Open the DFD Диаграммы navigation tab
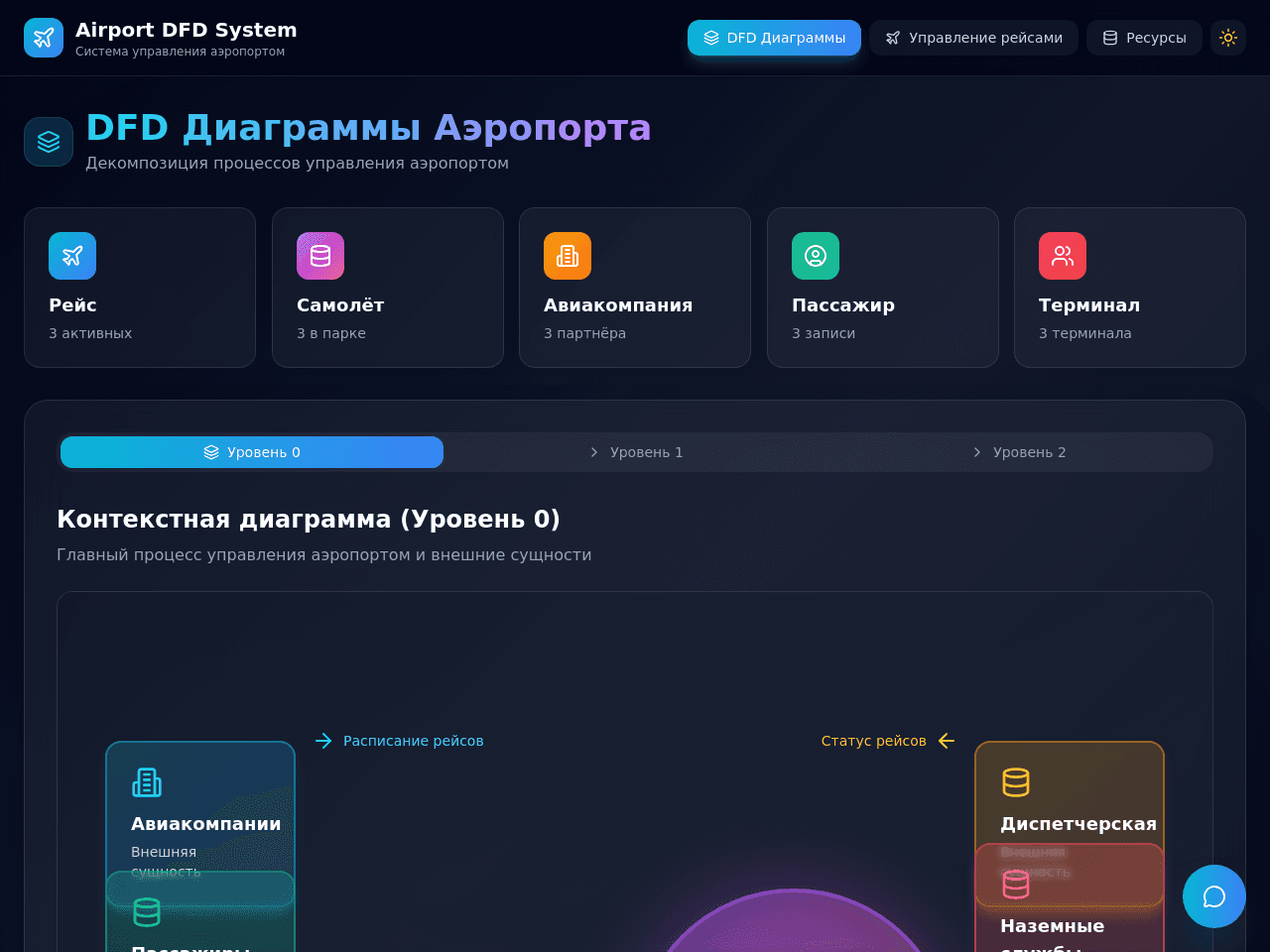The image size is (1270, 952). pyautogui.click(x=774, y=38)
